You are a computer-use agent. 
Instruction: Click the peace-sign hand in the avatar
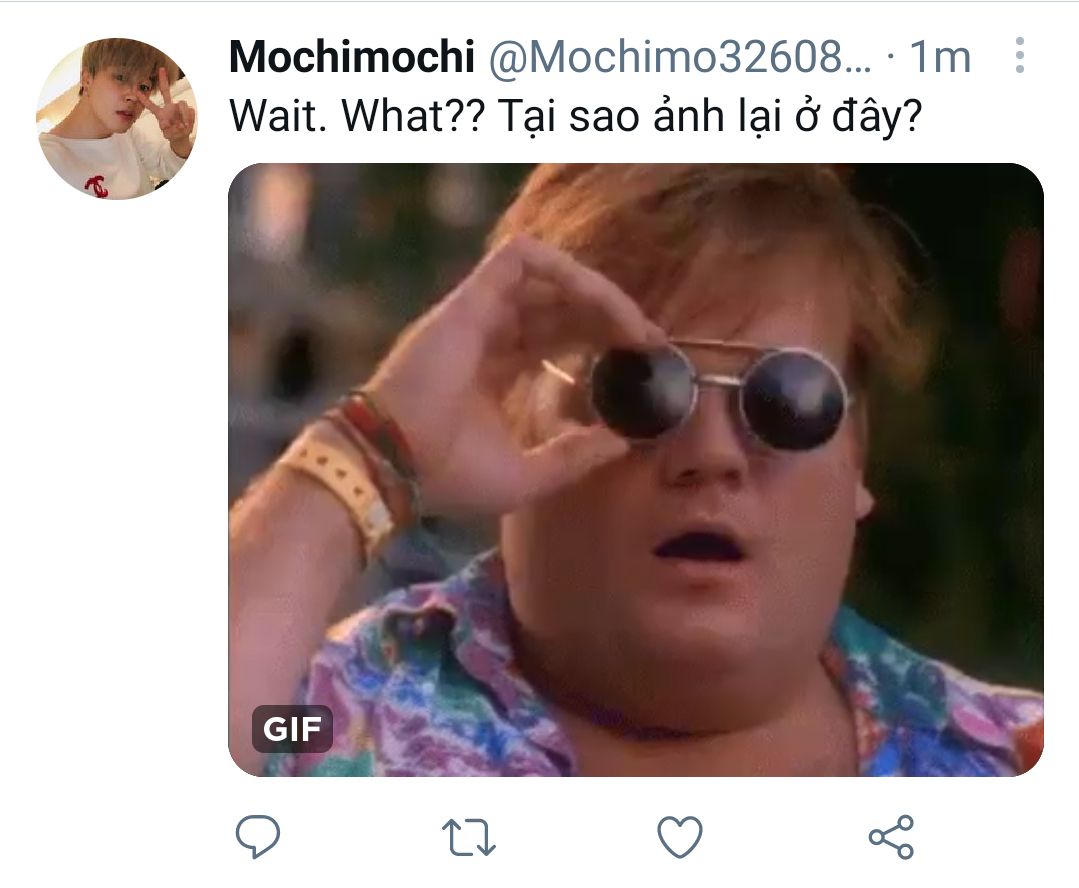[x=169, y=110]
